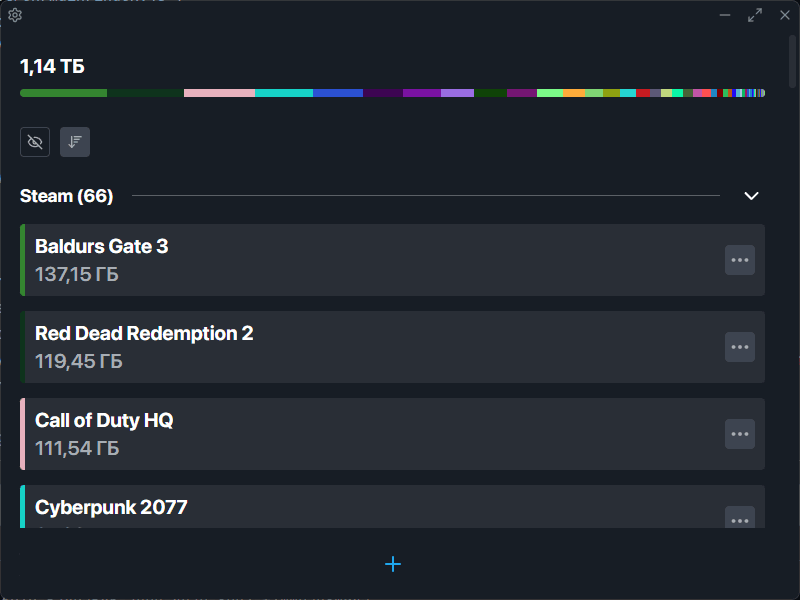Click the chevron next to Steam (66)
This screenshot has width=800, height=600.
click(x=751, y=196)
